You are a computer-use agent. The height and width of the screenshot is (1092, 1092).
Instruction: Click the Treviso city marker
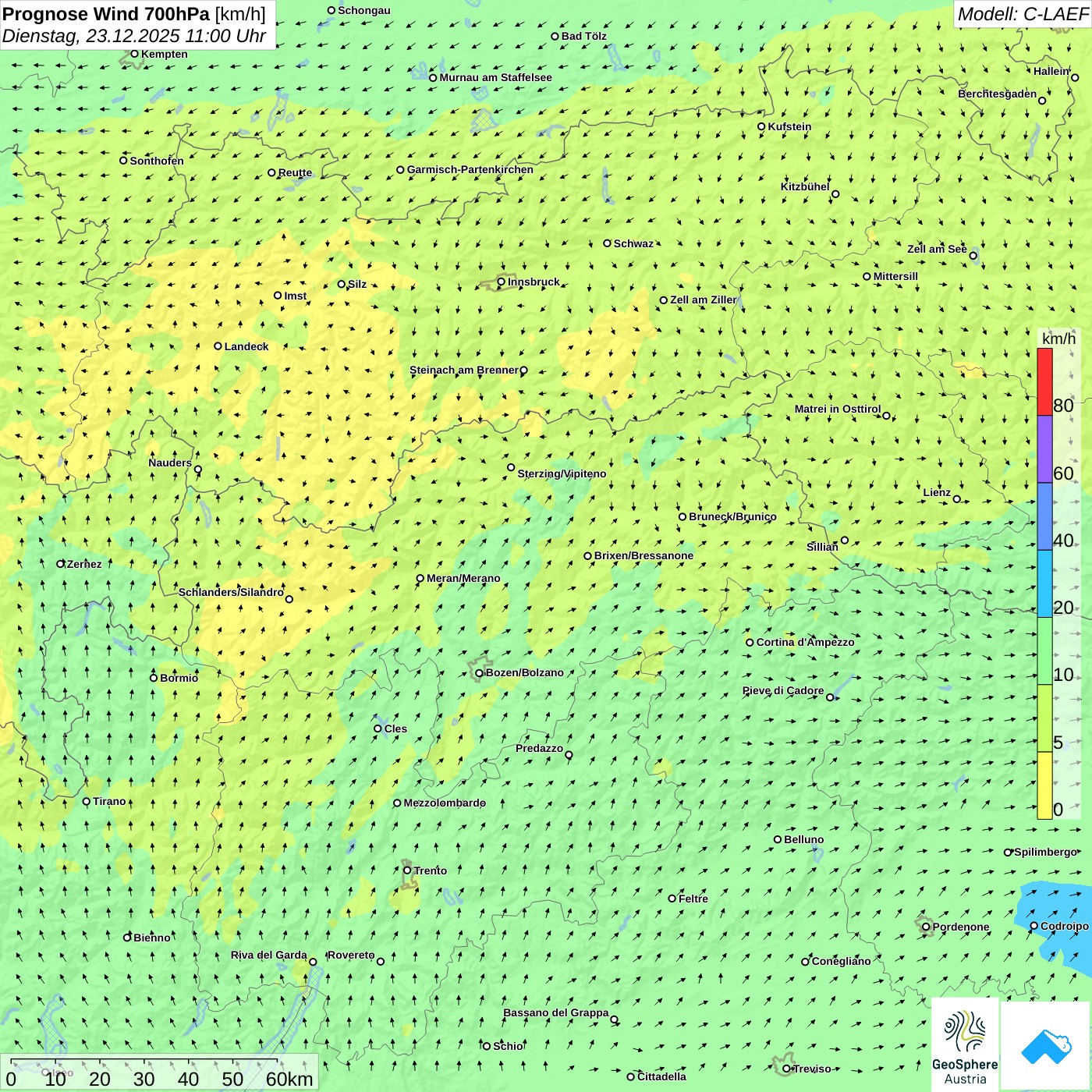[x=787, y=1069]
